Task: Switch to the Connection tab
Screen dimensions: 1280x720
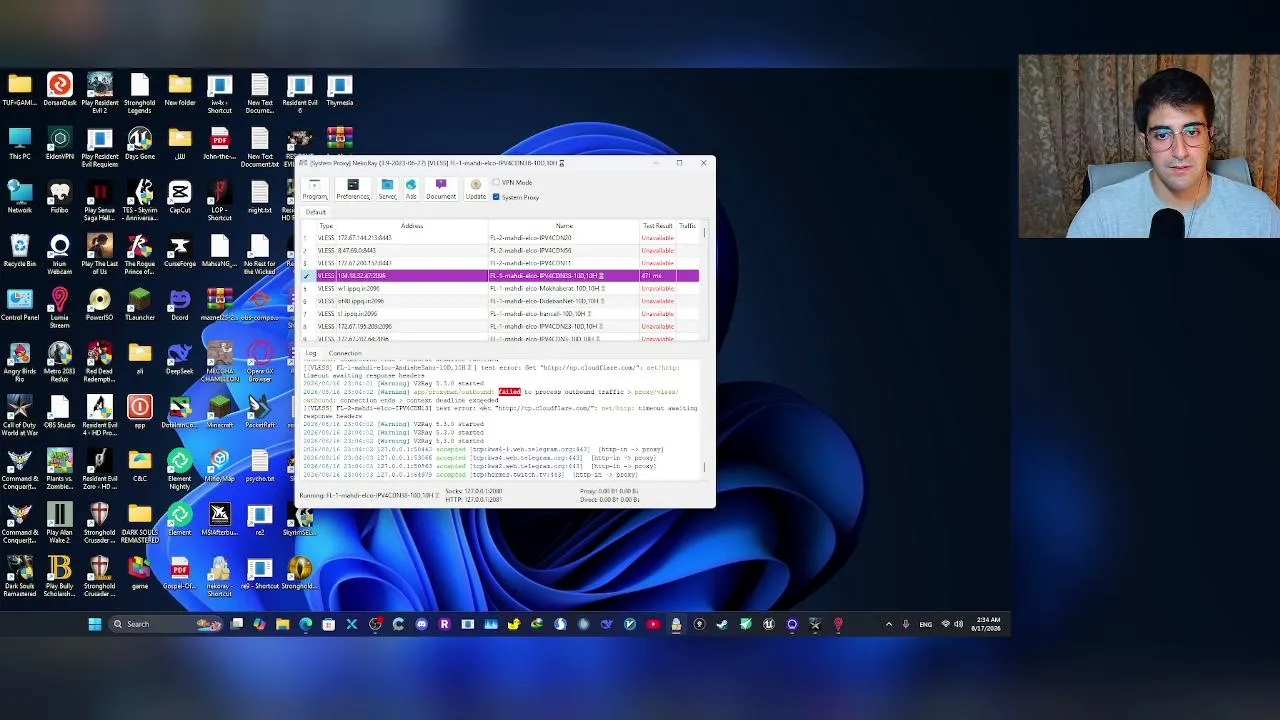Action: tap(345, 353)
